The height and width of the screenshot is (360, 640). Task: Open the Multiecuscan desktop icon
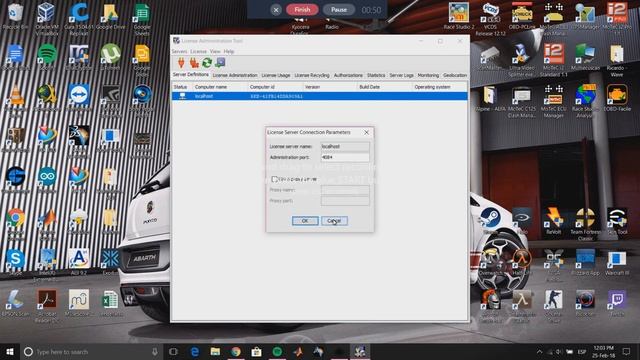pos(585,56)
